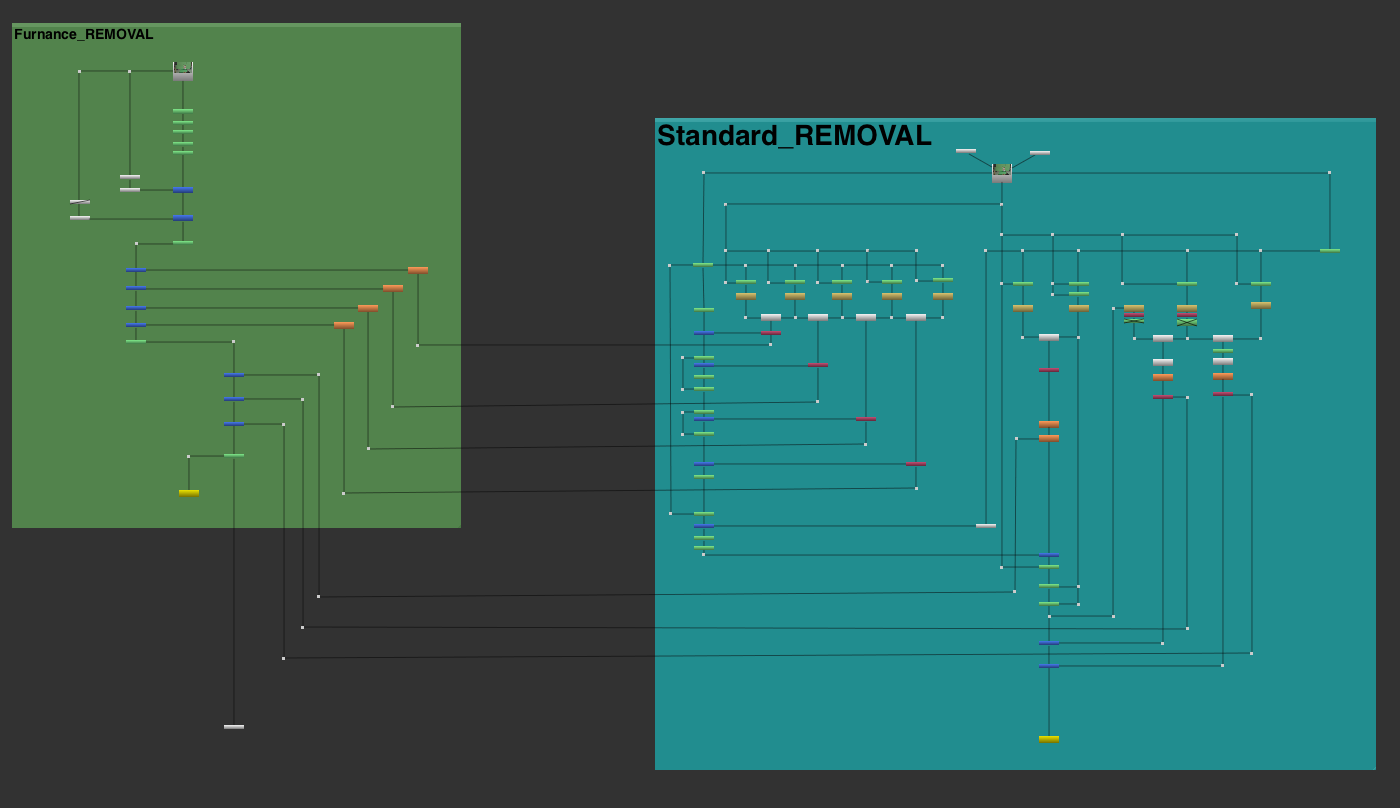Select the lowest orange node in Furnance_REMOVAL
The width and height of the screenshot is (1400, 808).
pos(344,325)
